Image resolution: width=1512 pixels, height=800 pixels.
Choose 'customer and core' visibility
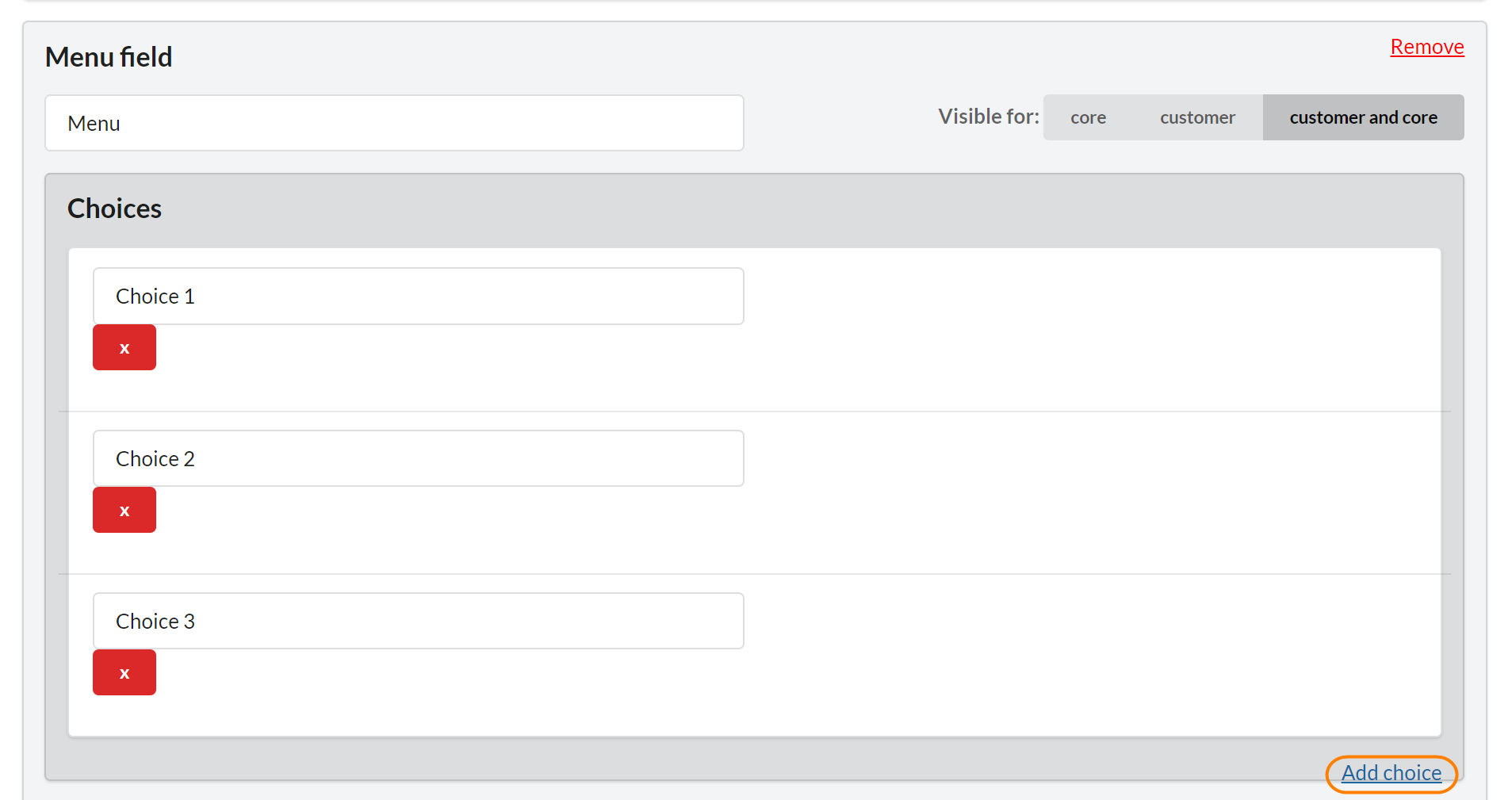pyautogui.click(x=1363, y=117)
